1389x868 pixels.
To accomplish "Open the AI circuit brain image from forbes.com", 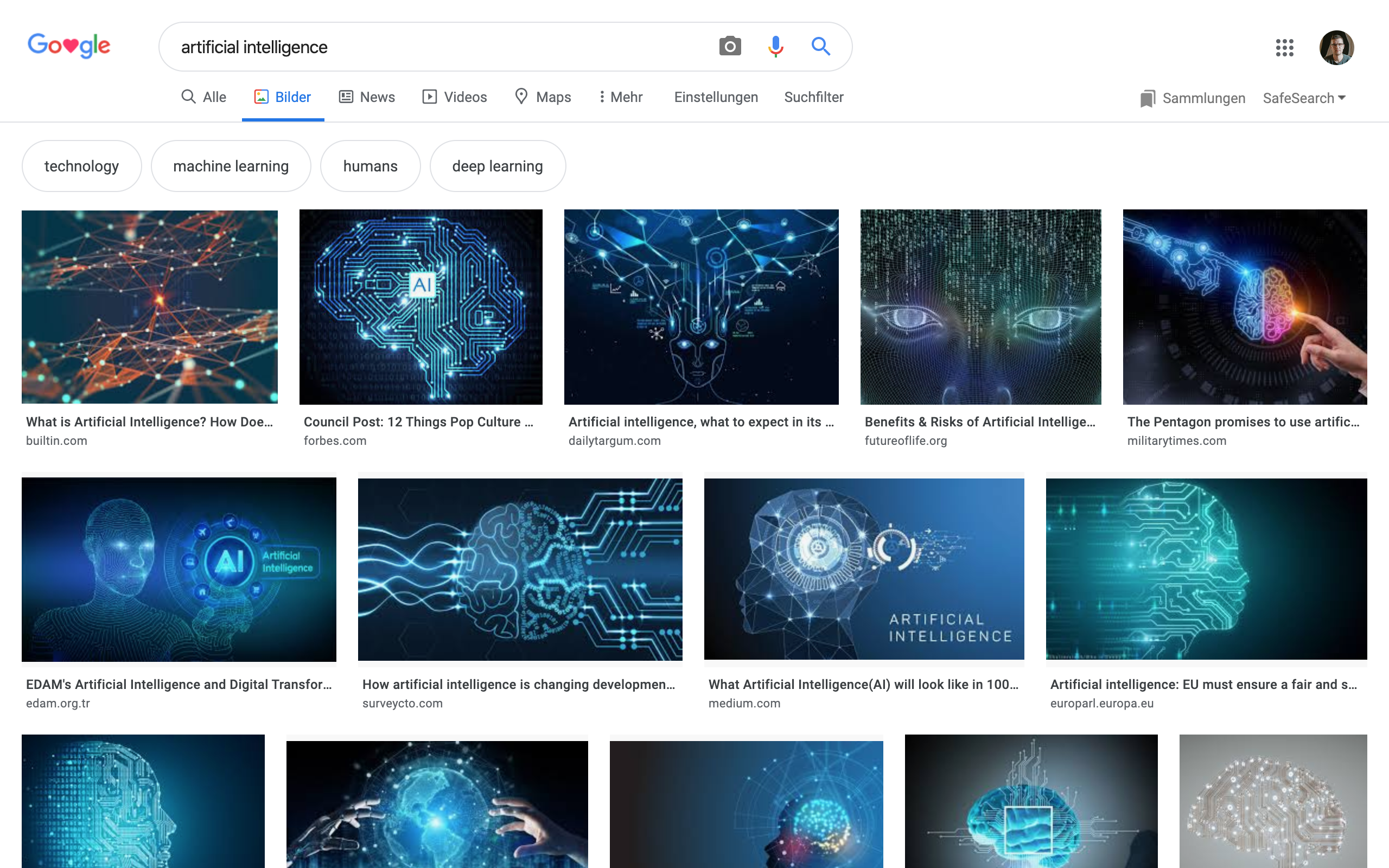I will [x=420, y=307].
